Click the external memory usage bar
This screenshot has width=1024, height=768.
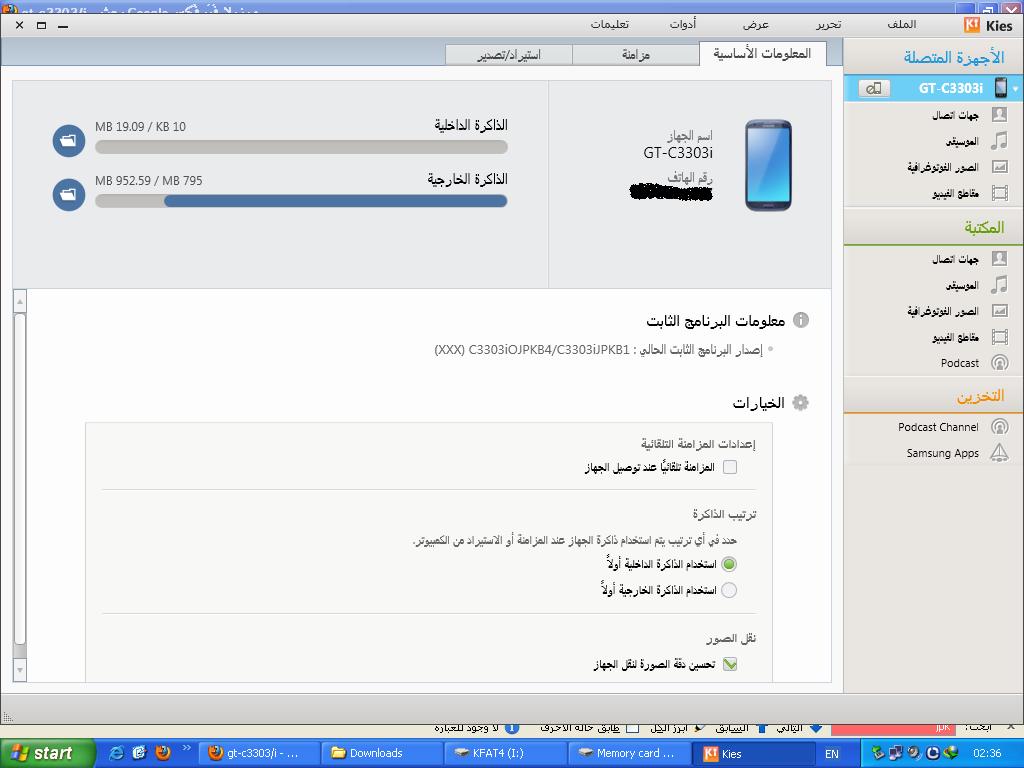pyautogui.click(x=301, y=201)
